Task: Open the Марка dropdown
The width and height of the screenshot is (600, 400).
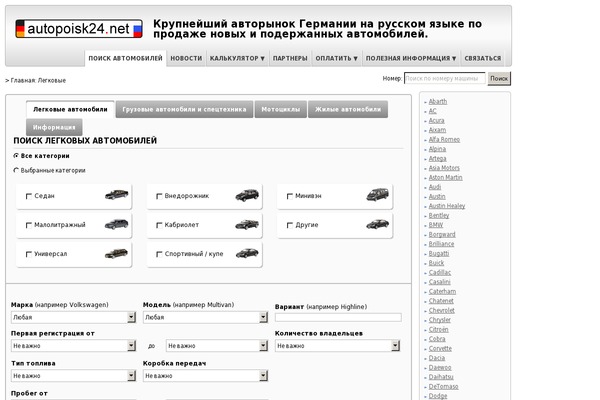Action: point(73,317)
